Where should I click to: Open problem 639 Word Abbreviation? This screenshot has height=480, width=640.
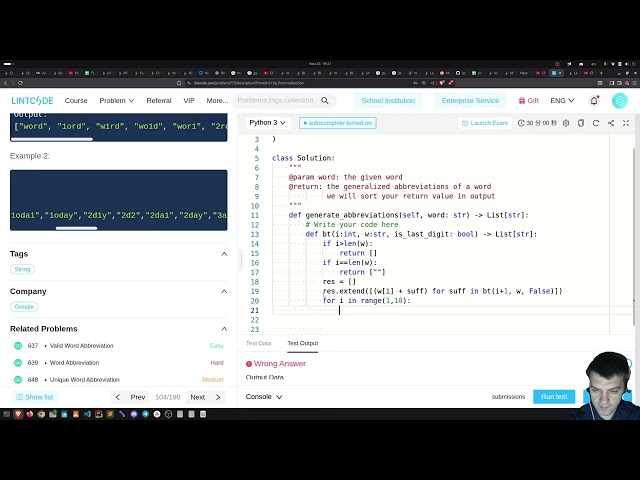(74, 363)
